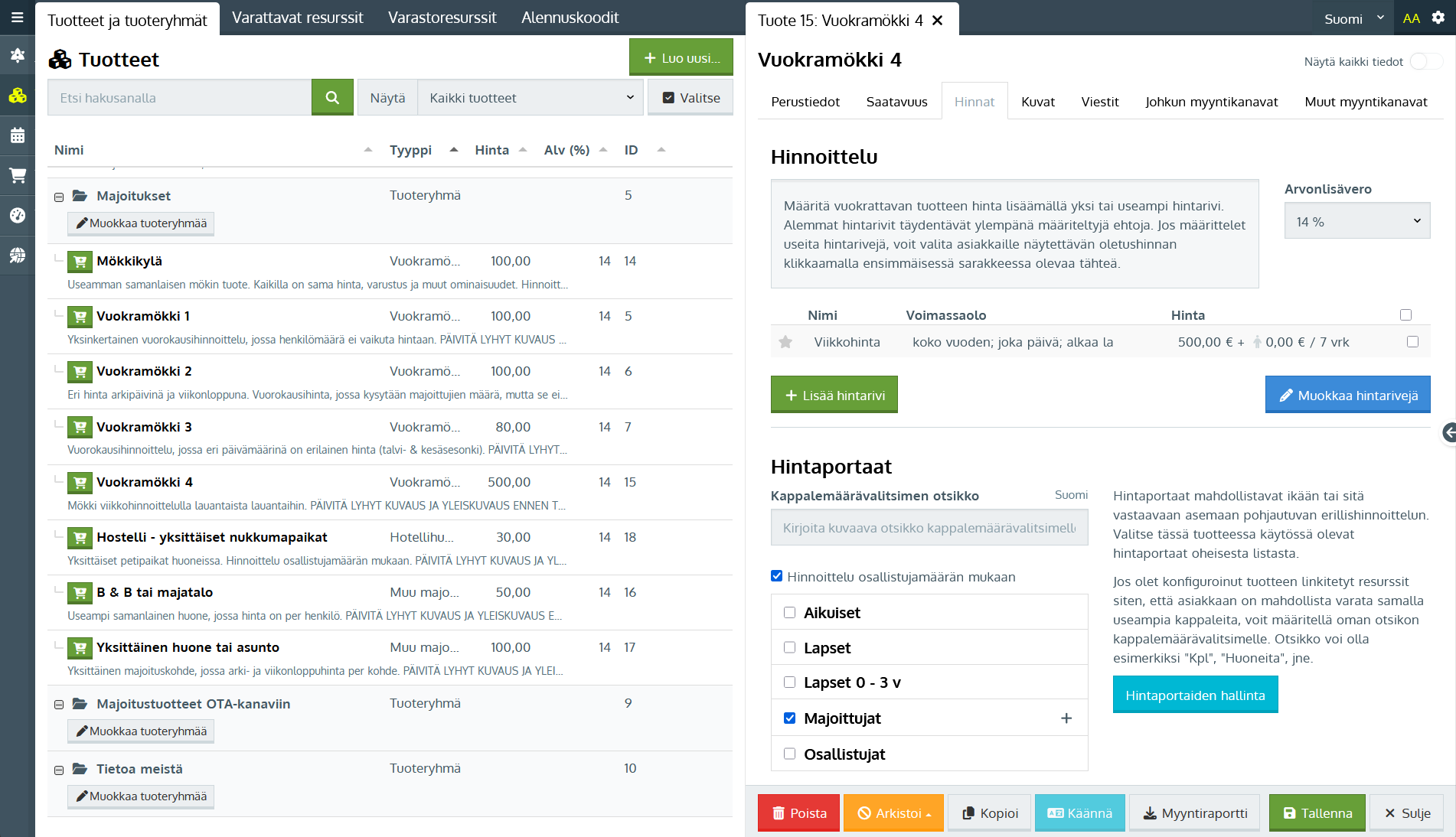
Task: Click the shopping cart sidebar icon
Action: point(17,175)
